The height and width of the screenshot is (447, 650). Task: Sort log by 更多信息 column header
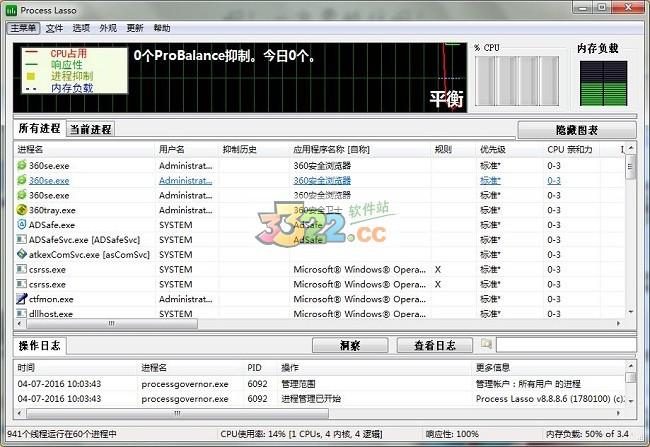click(548, 367)
